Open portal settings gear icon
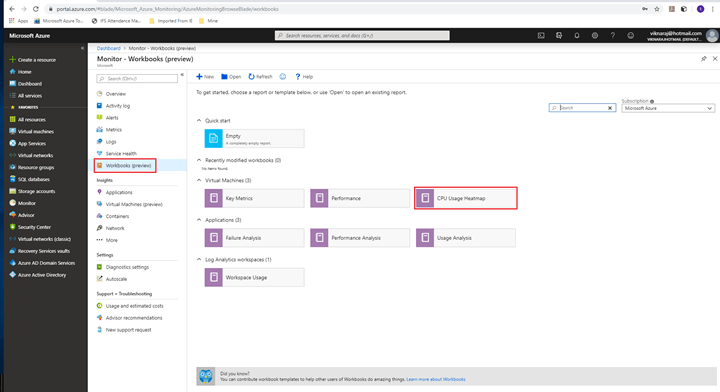 tap(595, 35)
